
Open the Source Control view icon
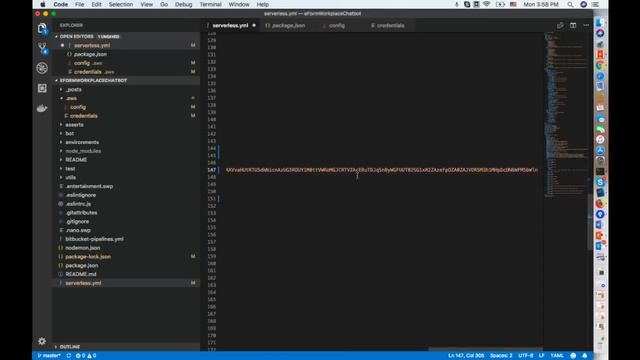pyautogui.click(x=42, y=48)
